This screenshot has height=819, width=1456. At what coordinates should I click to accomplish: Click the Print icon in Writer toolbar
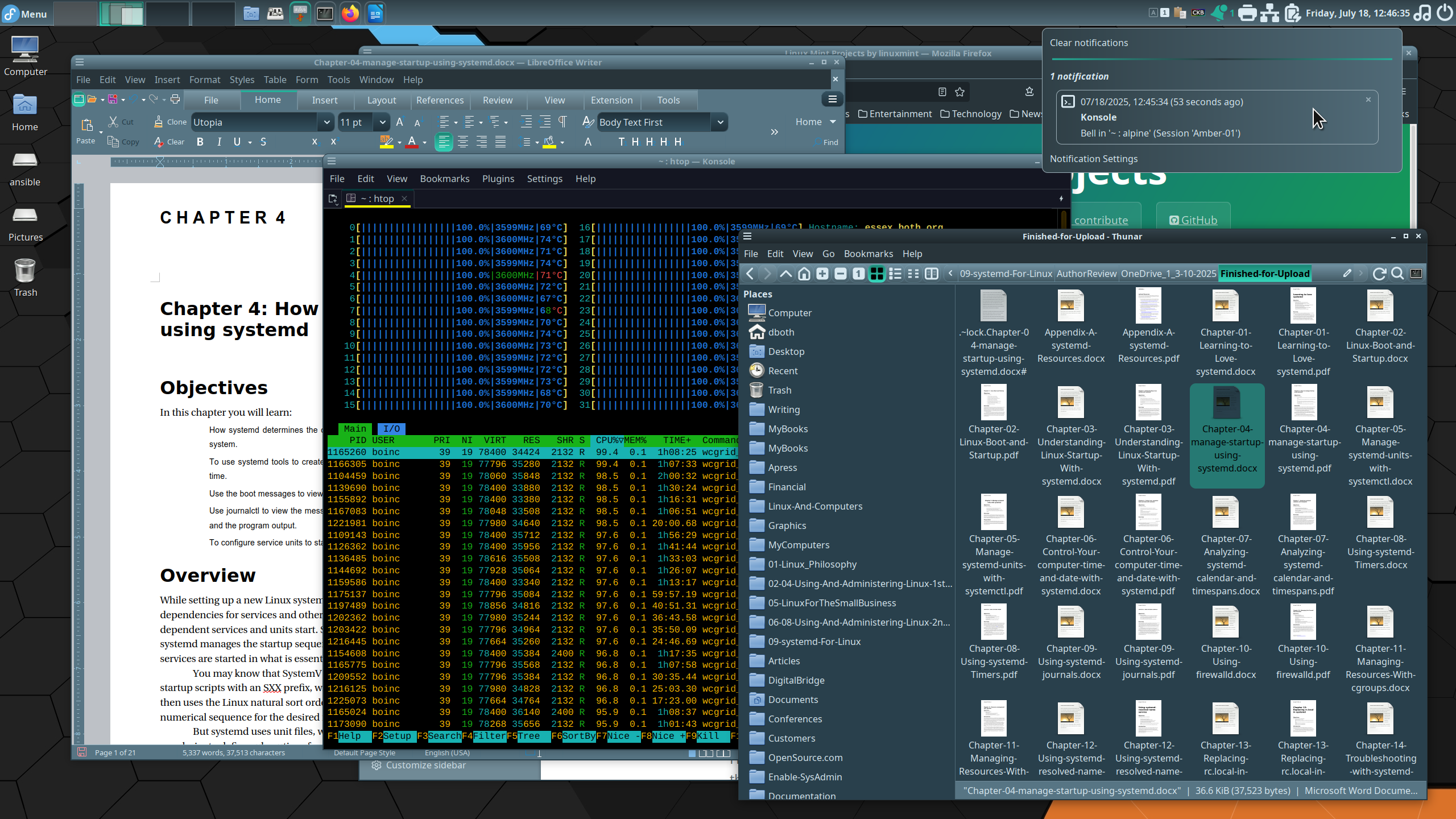coord(175,99)
